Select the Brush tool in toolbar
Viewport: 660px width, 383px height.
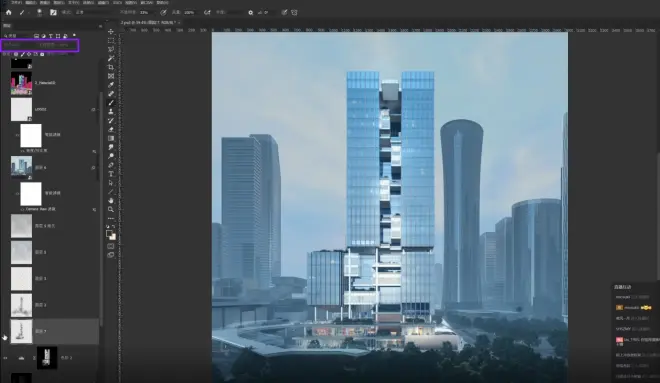point(111,103)
